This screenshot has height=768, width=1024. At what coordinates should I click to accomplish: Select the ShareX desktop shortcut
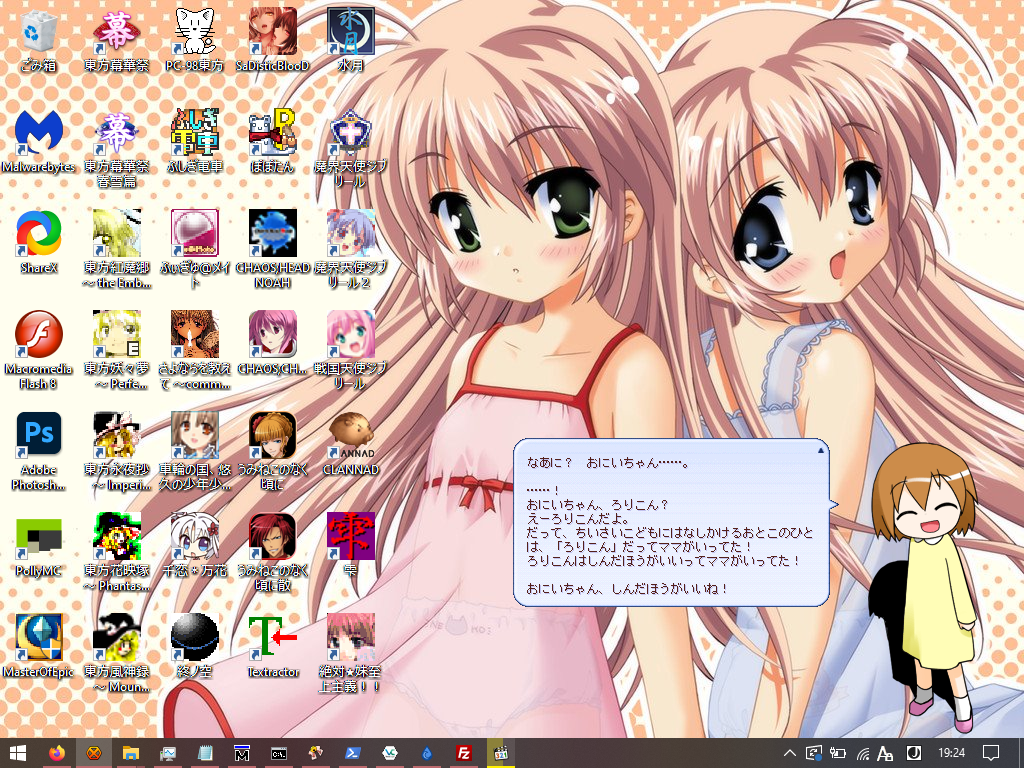pyautogui.click(x=39, y=242)
